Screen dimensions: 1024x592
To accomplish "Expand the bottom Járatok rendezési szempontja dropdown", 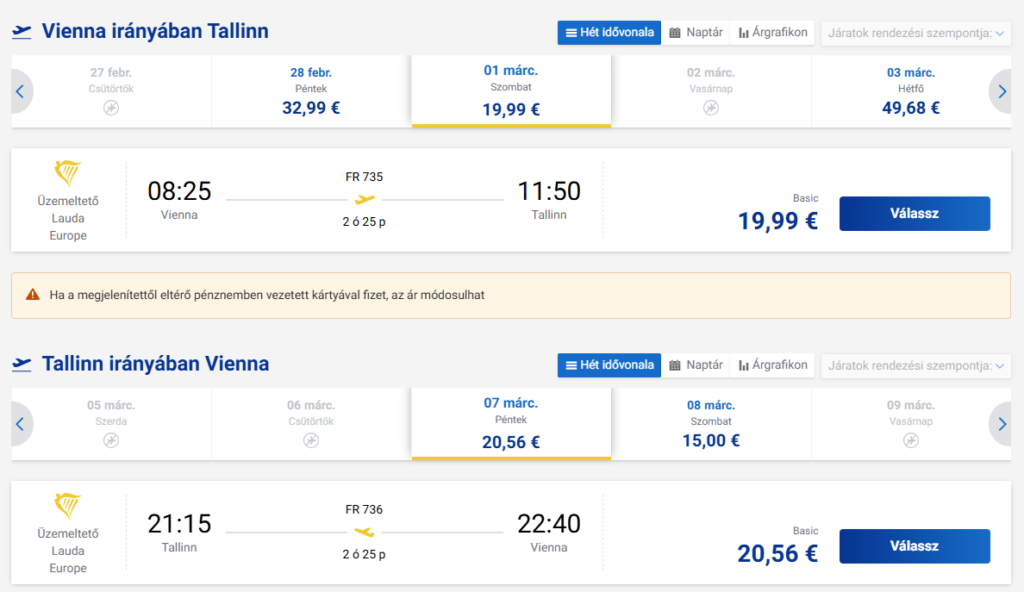I will [916, 365].
